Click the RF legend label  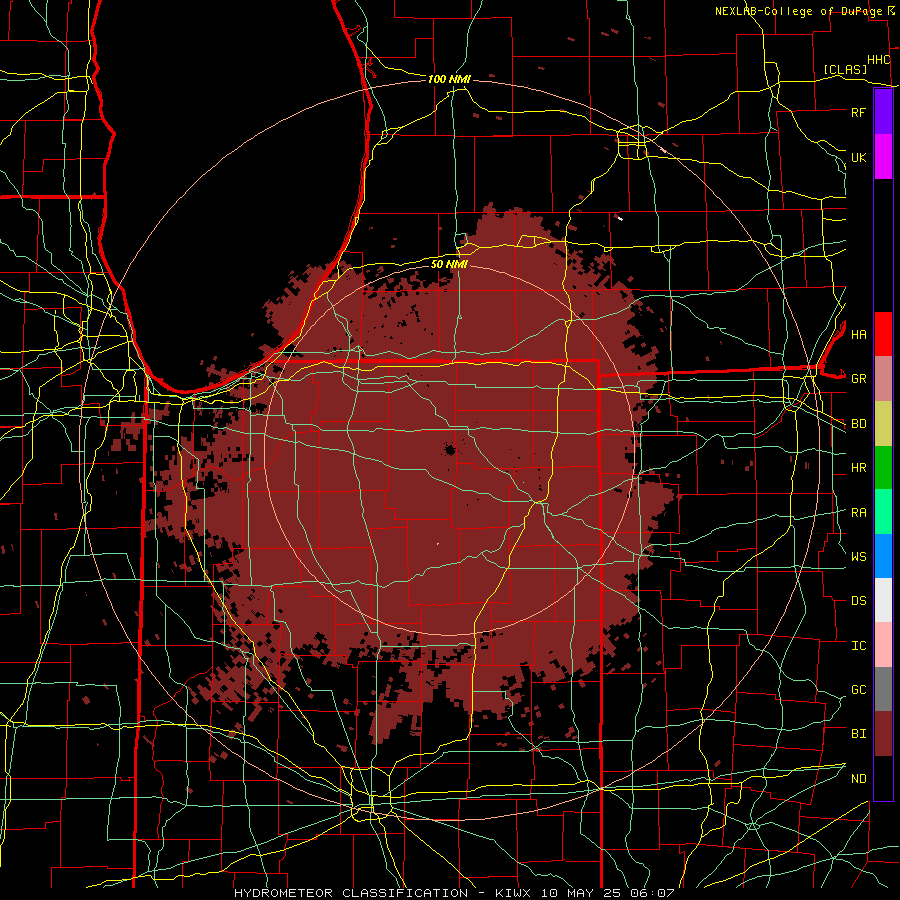(x=858, y=112)
